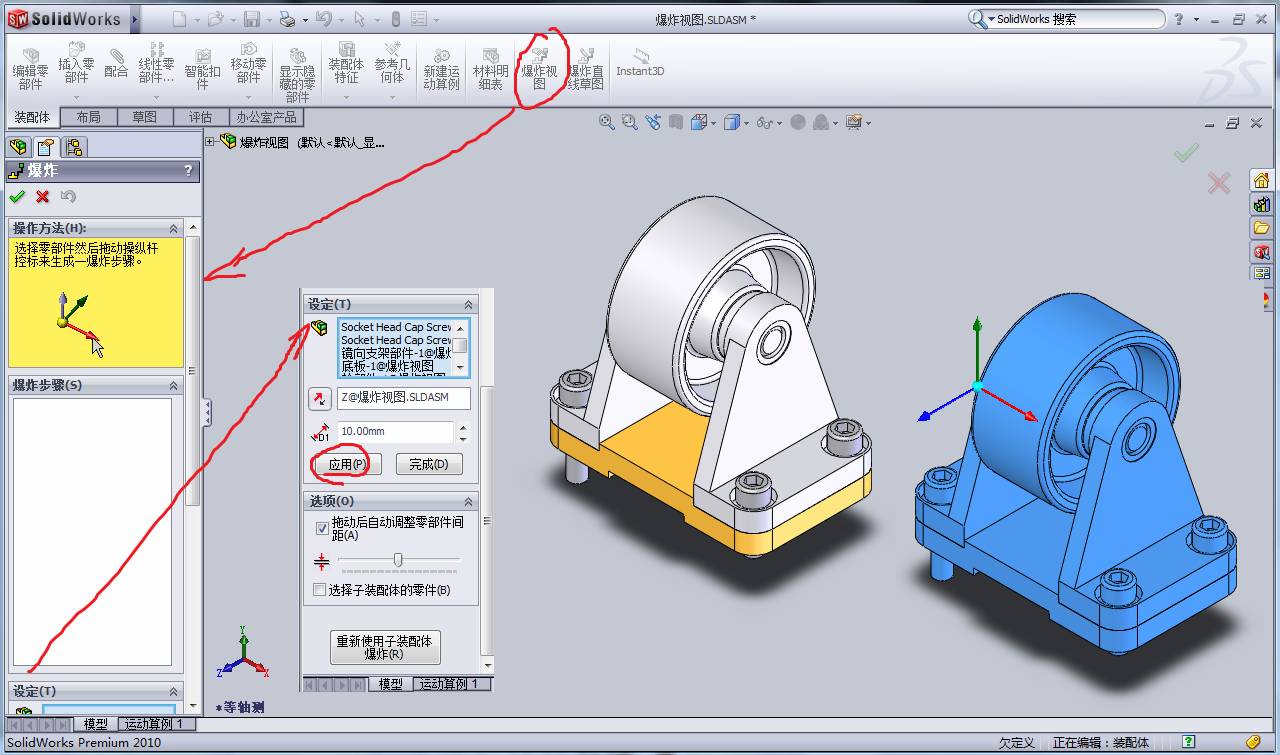Viewport: 1280px width, 755px height.
Task: Click the New document icon
Action: pyautogui.click(x=179, y=19)
